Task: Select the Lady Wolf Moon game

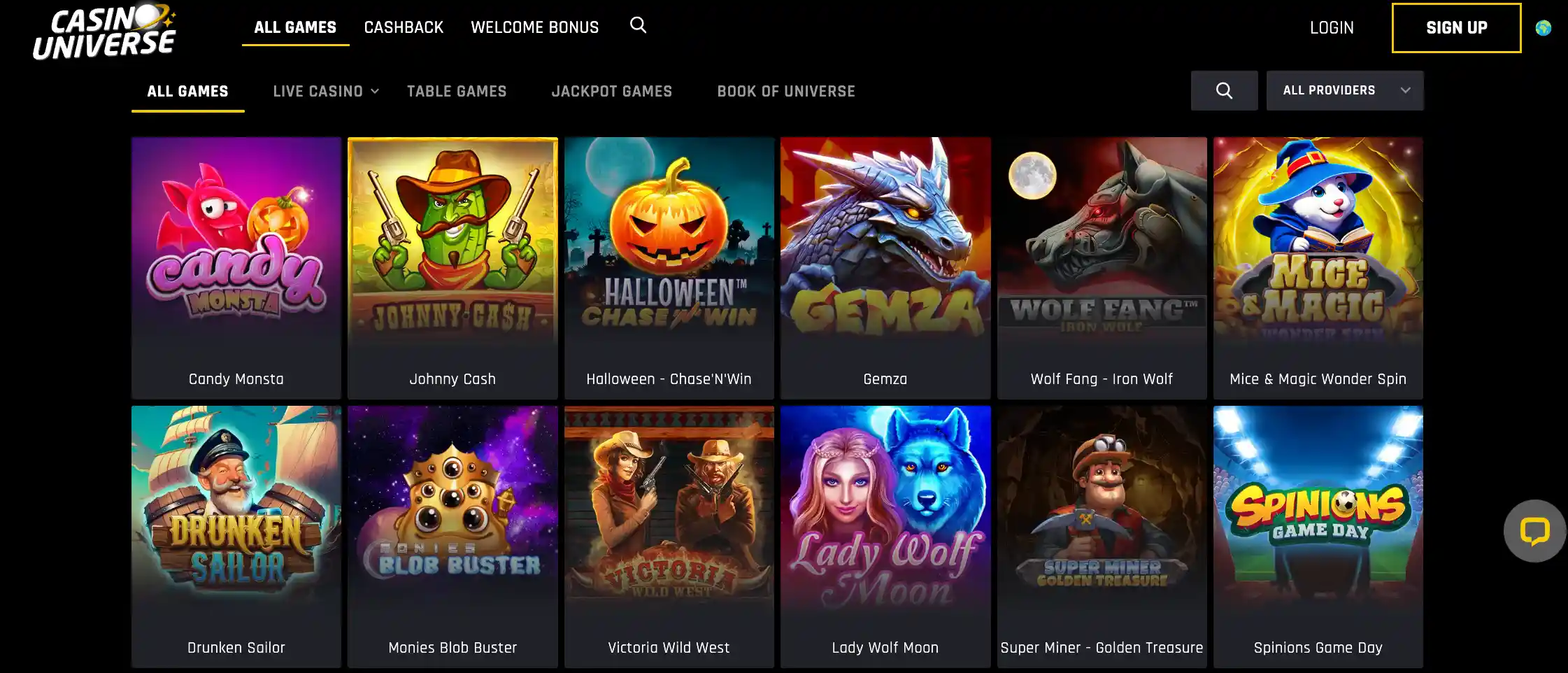Action: coord(885,537)
